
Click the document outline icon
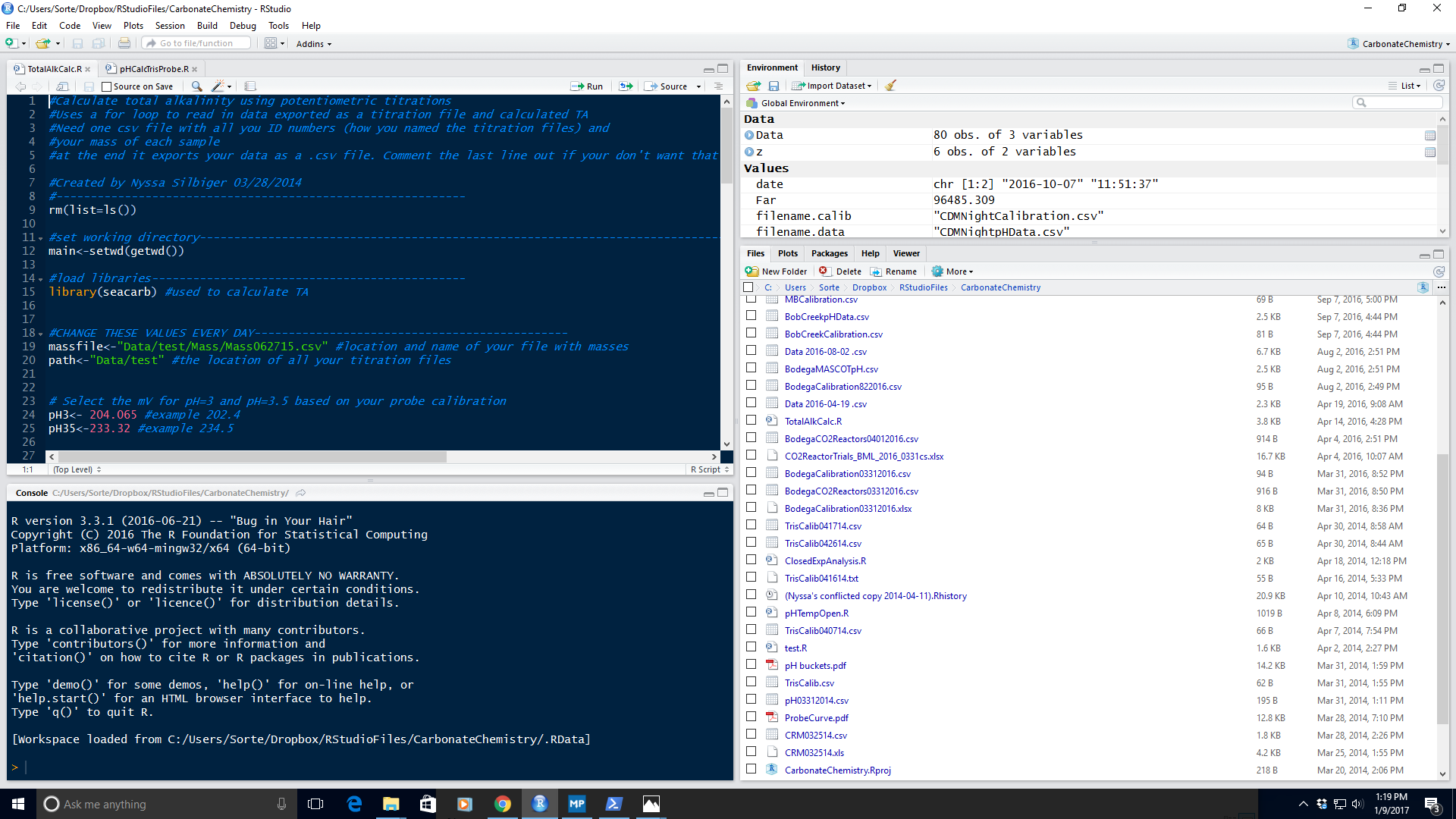tap(718, 86)
